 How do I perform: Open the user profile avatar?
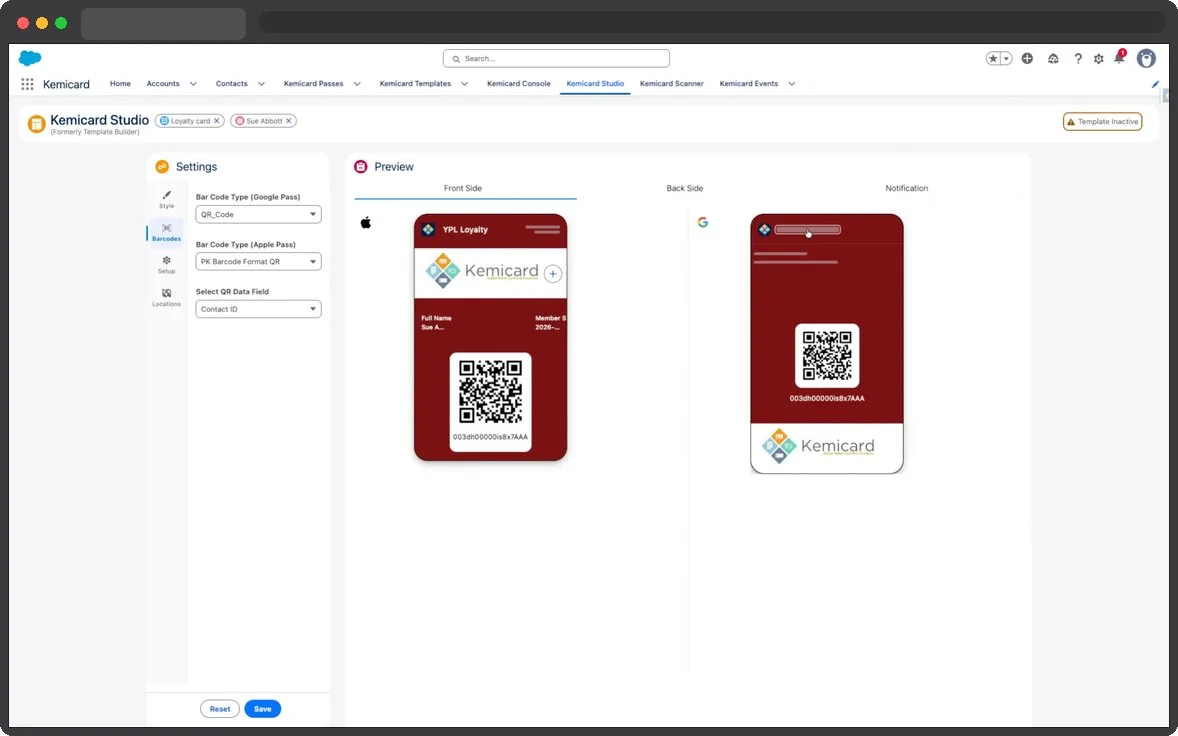point(1146,59)
